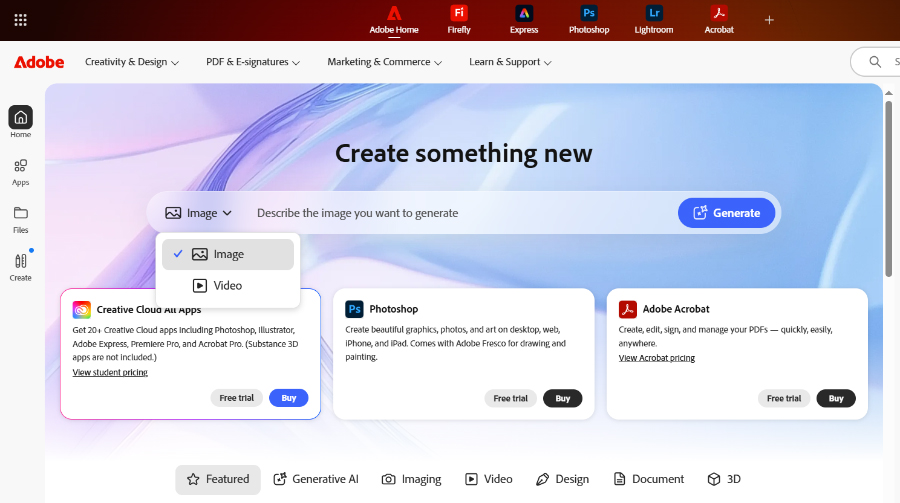Choose Image in the dropdown list

pyautogui.click(x=228, y=254)
